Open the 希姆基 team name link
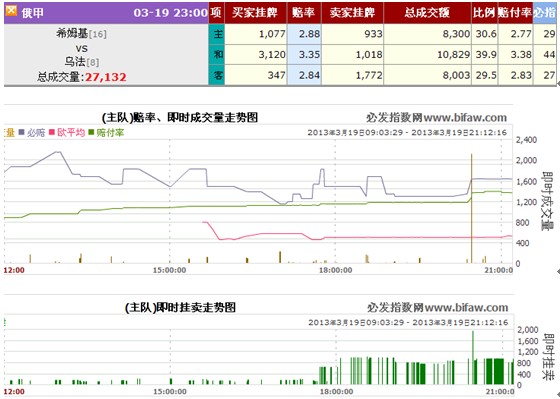 (x=72, y=34)
